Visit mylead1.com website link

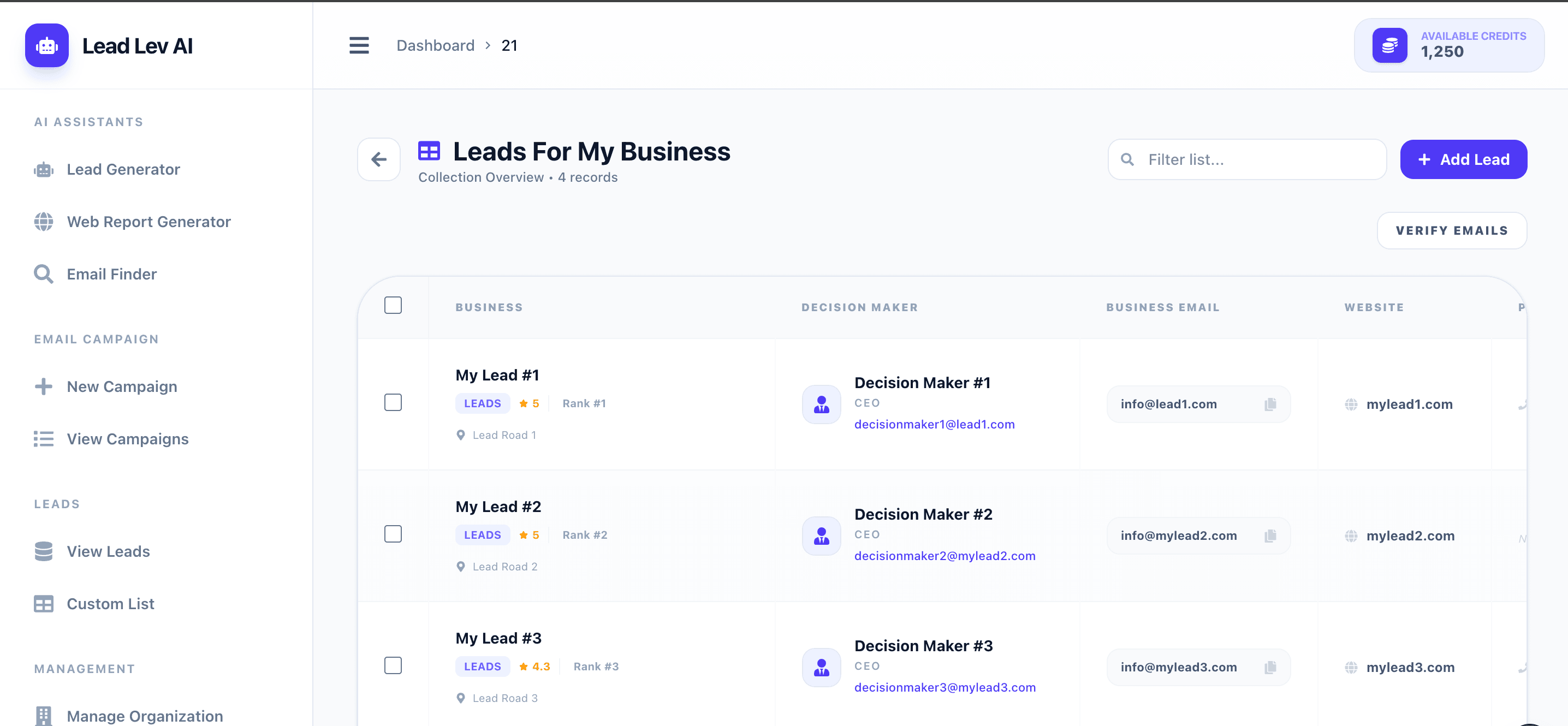(x=1409, y=404)
